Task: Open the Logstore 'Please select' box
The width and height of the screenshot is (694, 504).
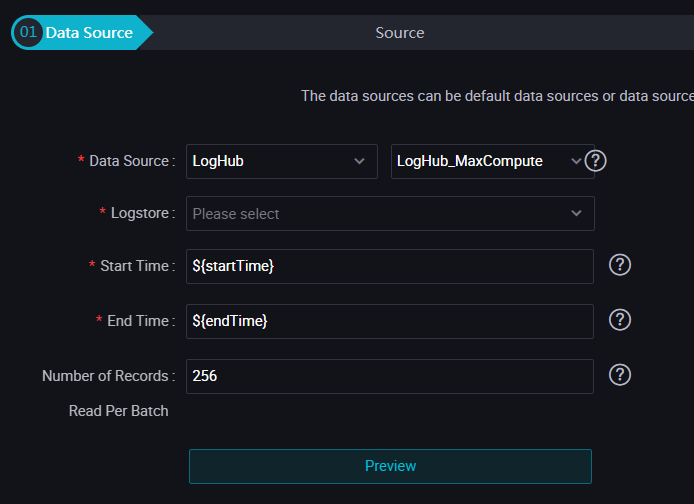Action: coord(380,213)
